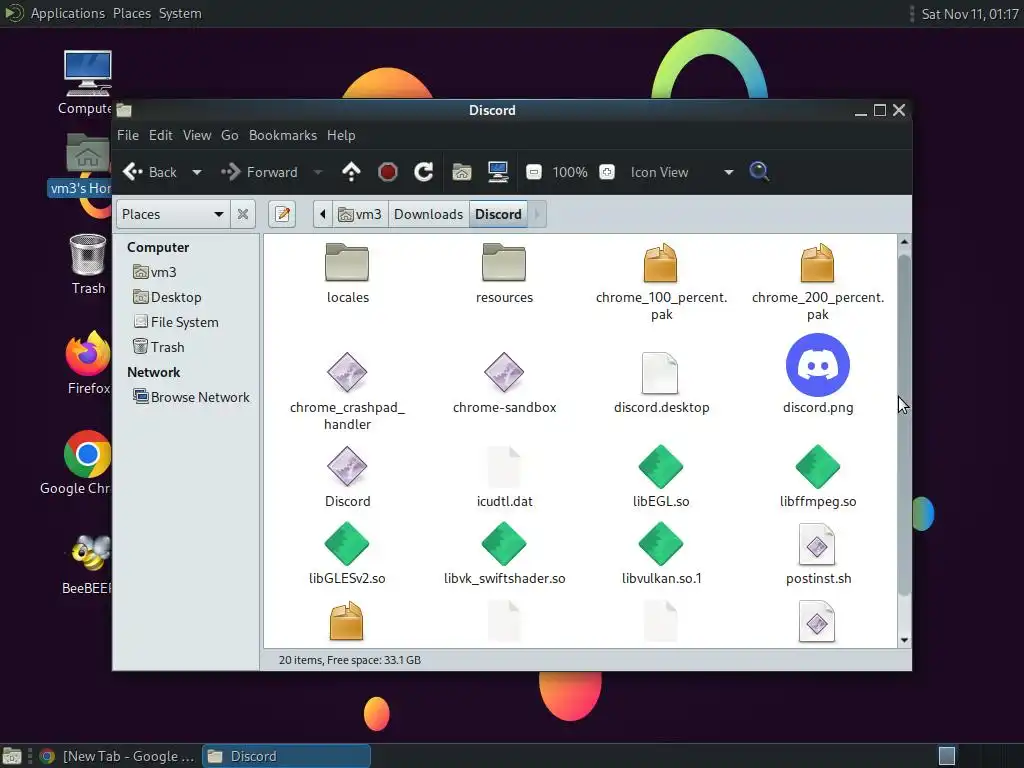Click the Discord window taskbar button
Viewport: 1024px width, 768px height.
click(x=286, y=756)
